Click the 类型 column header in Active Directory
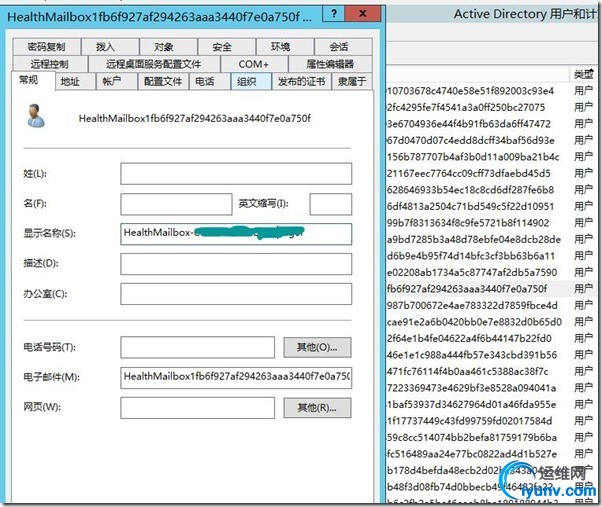The image size is (602, 507). click(x=583, y=74)
